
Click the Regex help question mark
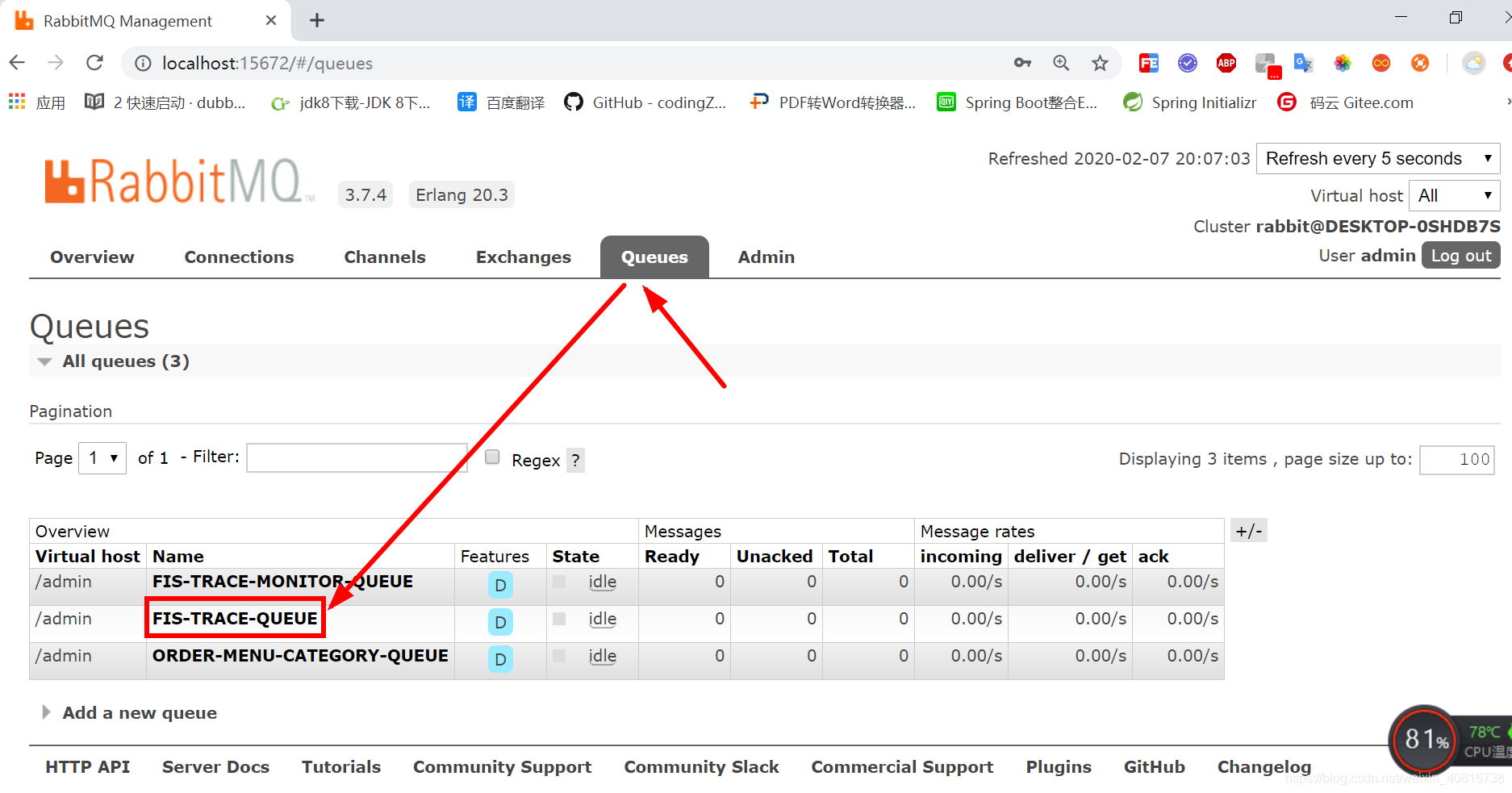point(575,460)
